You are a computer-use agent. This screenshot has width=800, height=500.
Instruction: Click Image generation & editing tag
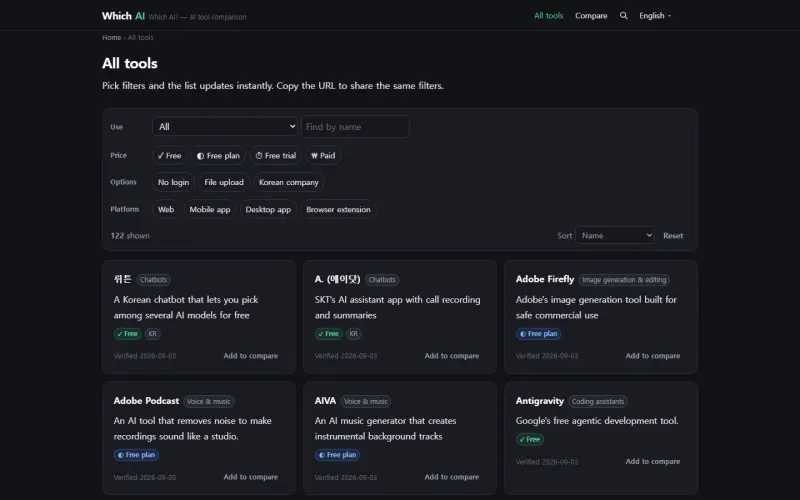pyautogui.click(x=624, y=280)
